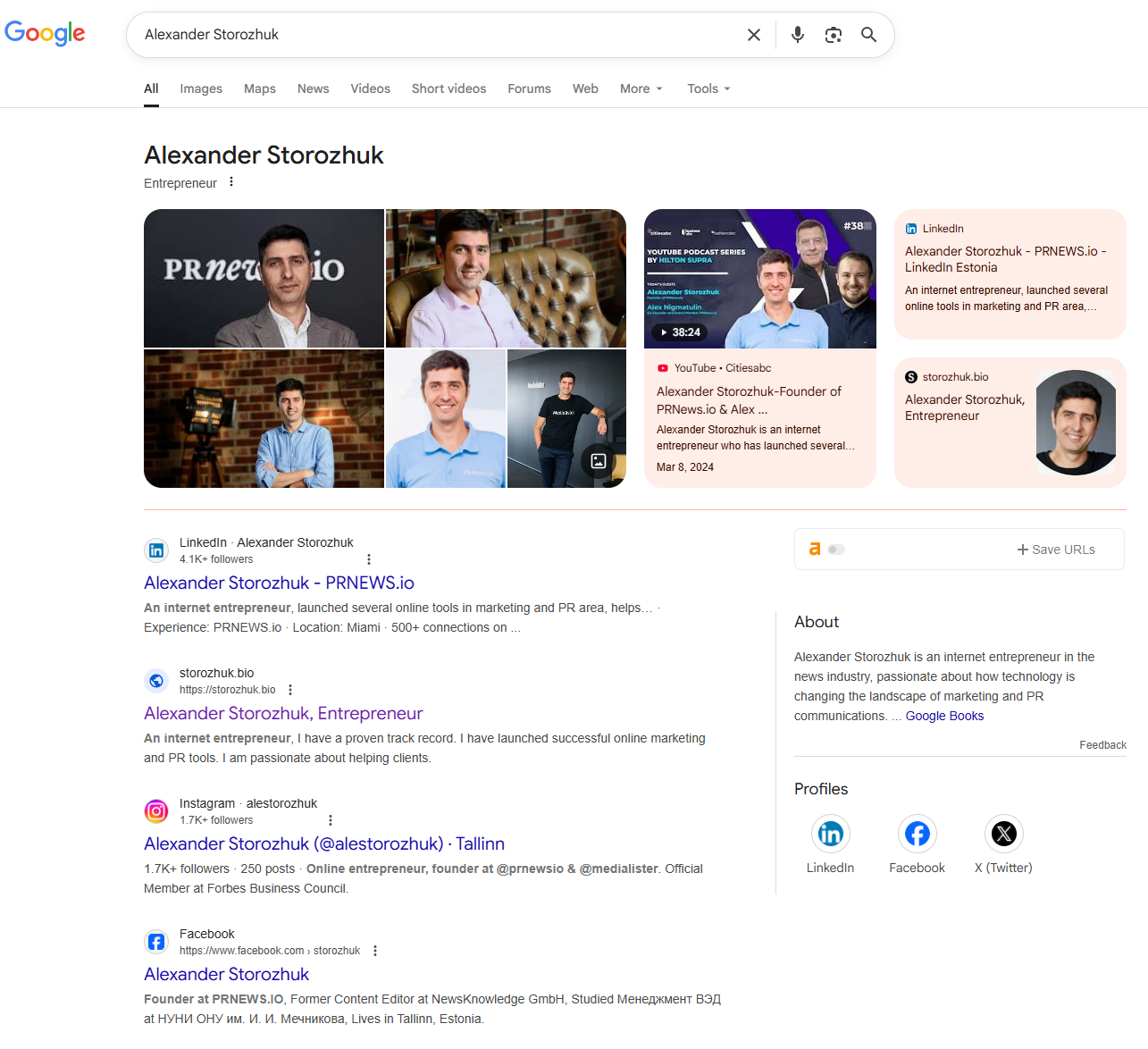This screenshot has height=1049, width=1148.
Task: Switch to Web tab
Action: click(x=585, y=88)
